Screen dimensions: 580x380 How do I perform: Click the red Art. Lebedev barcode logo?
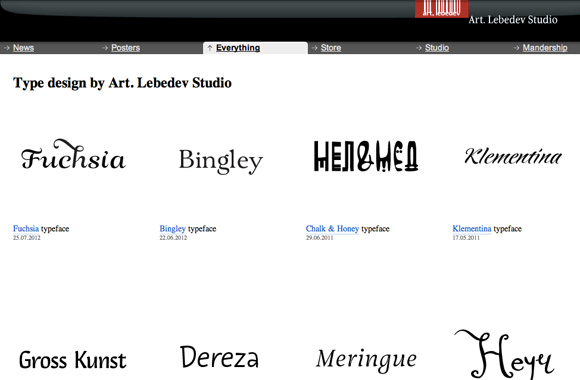click(x=442, y=9)
